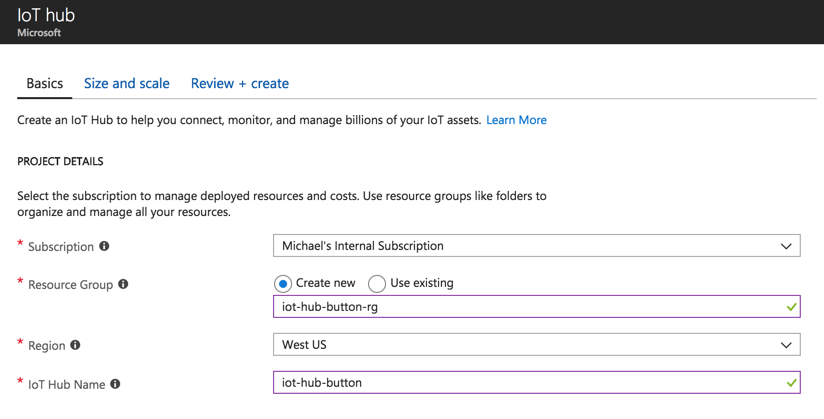Click the info icon beside Region
This screenshot has height=419, width=824.
click(75, 345)
